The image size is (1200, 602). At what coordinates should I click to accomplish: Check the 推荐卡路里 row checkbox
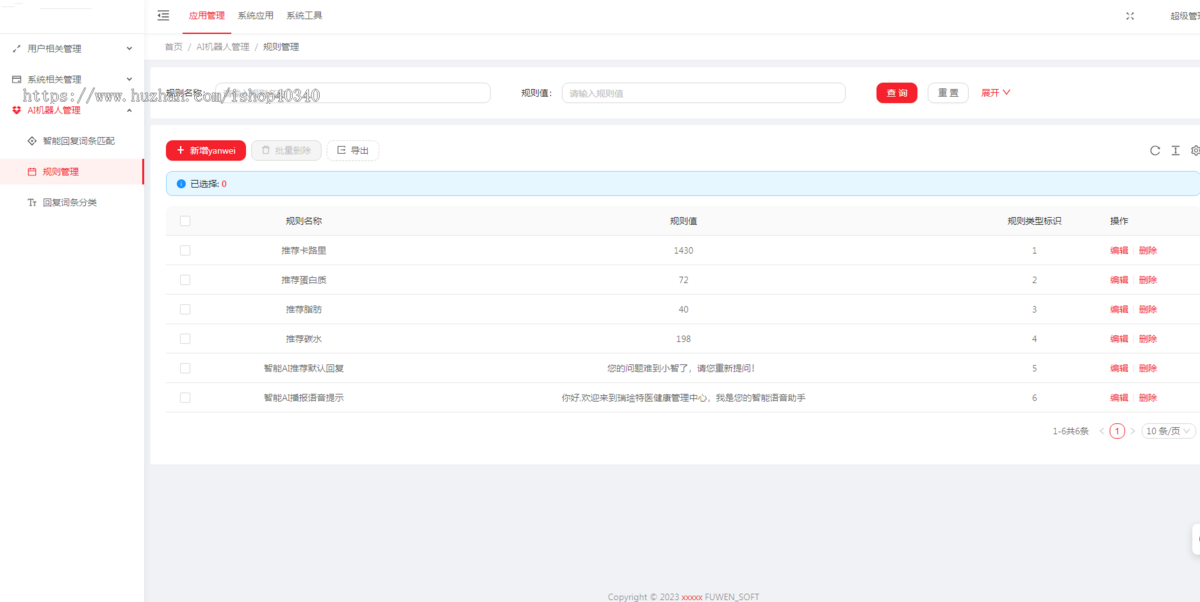click(185, 250)
